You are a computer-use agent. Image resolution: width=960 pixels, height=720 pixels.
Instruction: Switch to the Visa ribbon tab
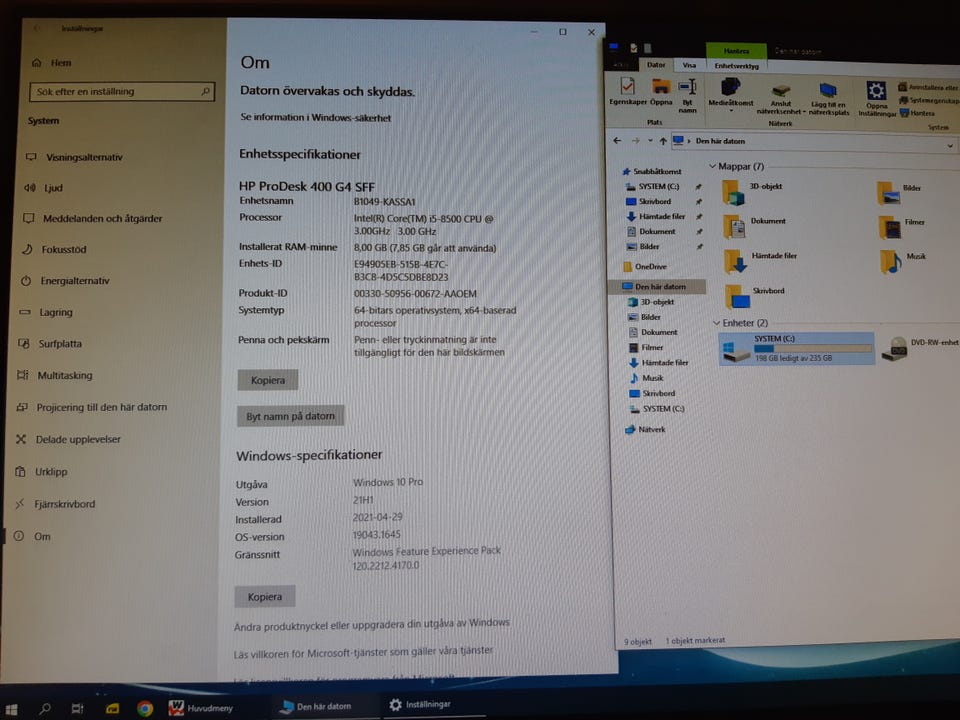point(689,65)
